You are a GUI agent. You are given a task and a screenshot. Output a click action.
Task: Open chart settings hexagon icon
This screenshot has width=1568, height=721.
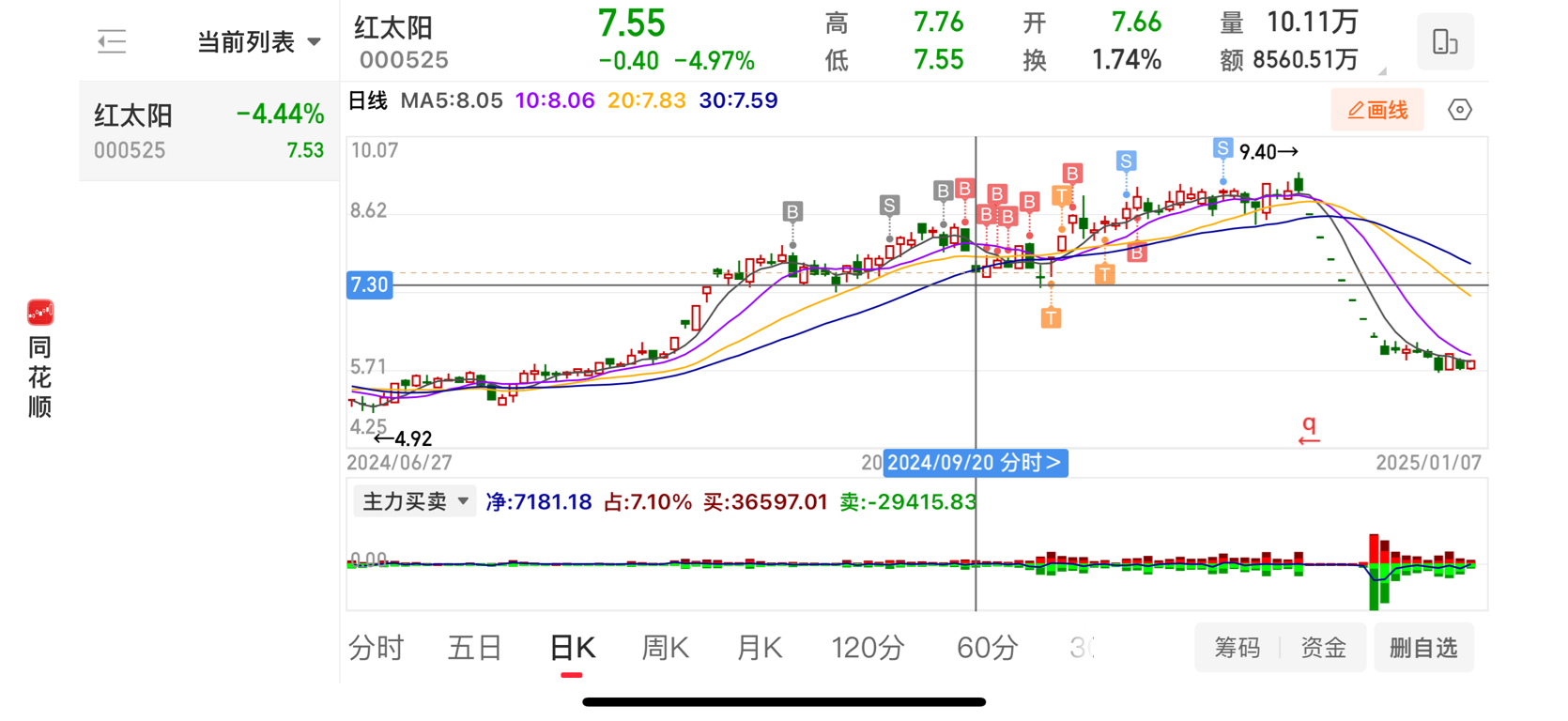click(1460, 110)
